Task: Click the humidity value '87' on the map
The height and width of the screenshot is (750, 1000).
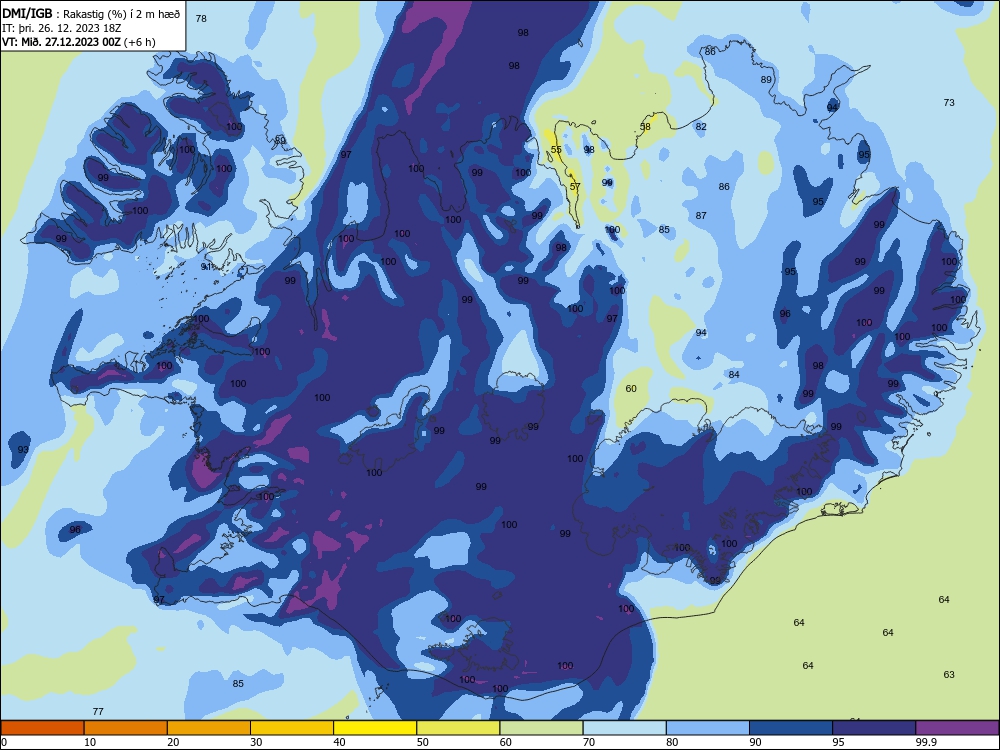Action: pyautogui.click(x=702, y=216)
